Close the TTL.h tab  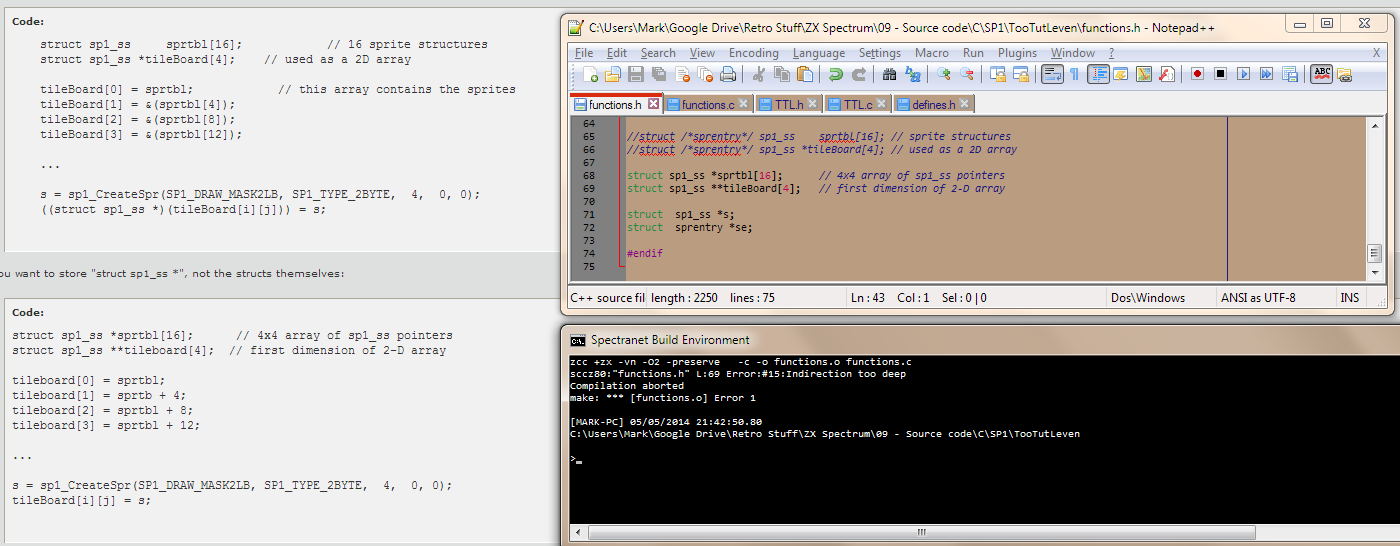pyautogui.click(x=812, y=104)
